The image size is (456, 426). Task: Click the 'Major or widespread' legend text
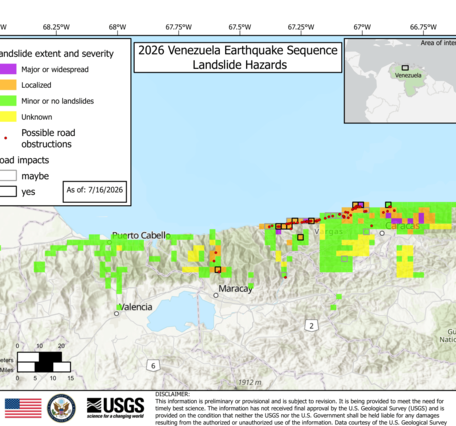pos(55,69)
